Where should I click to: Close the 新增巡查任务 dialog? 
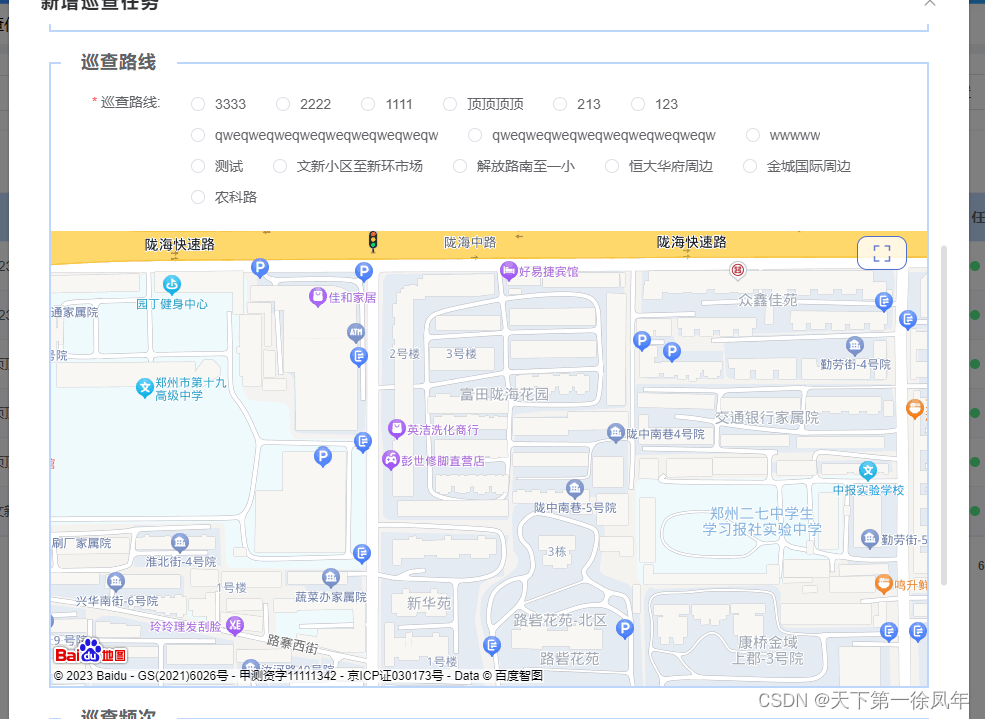(x=929, y=5)
